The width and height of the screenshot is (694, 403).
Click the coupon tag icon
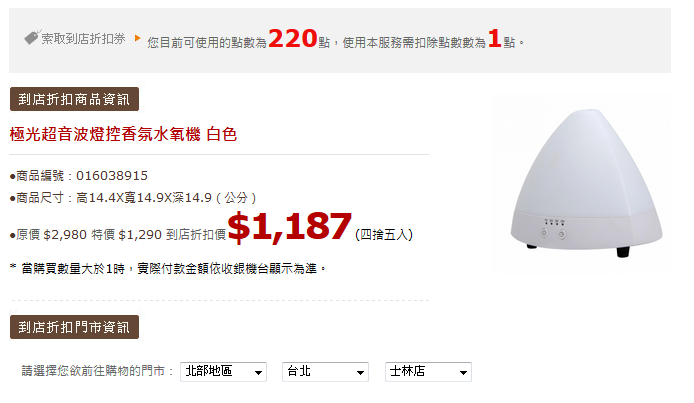point(32,37)
